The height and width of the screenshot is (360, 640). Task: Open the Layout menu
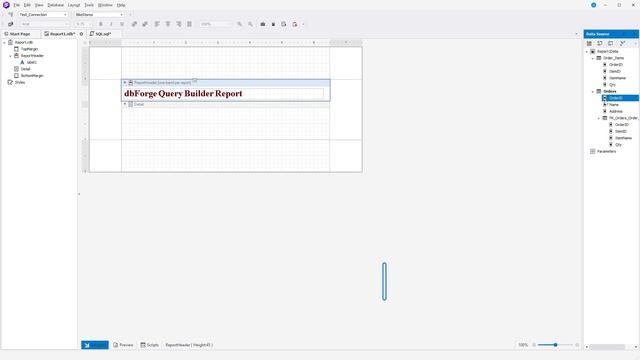click(74, 5)
